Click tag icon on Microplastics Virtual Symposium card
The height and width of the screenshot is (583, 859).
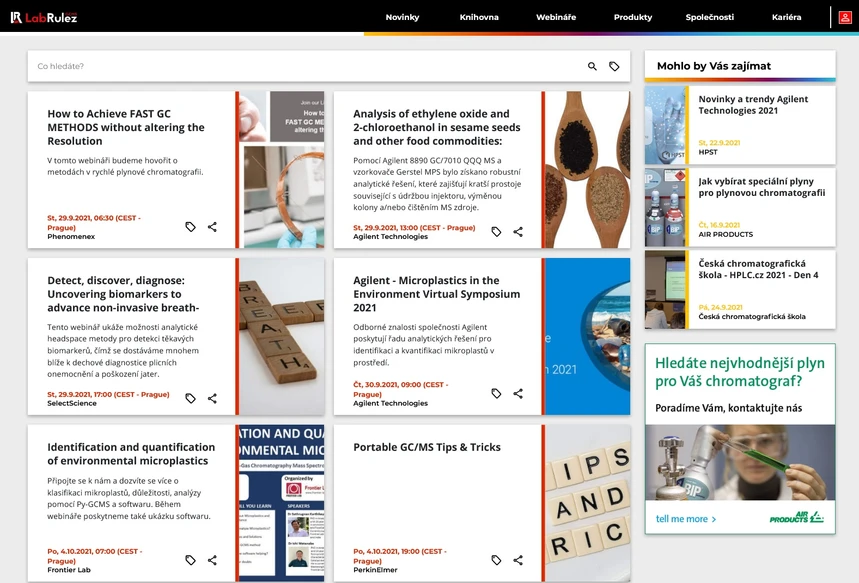(x=496, y=393)
